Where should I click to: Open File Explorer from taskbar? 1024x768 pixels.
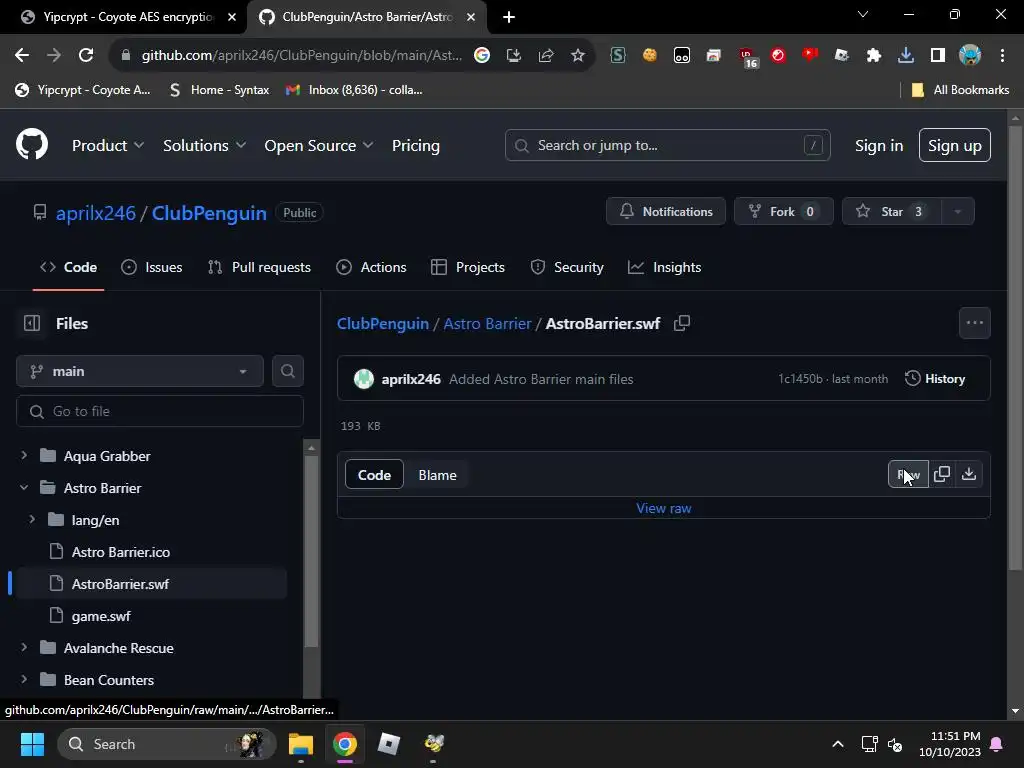coord(301,744)
